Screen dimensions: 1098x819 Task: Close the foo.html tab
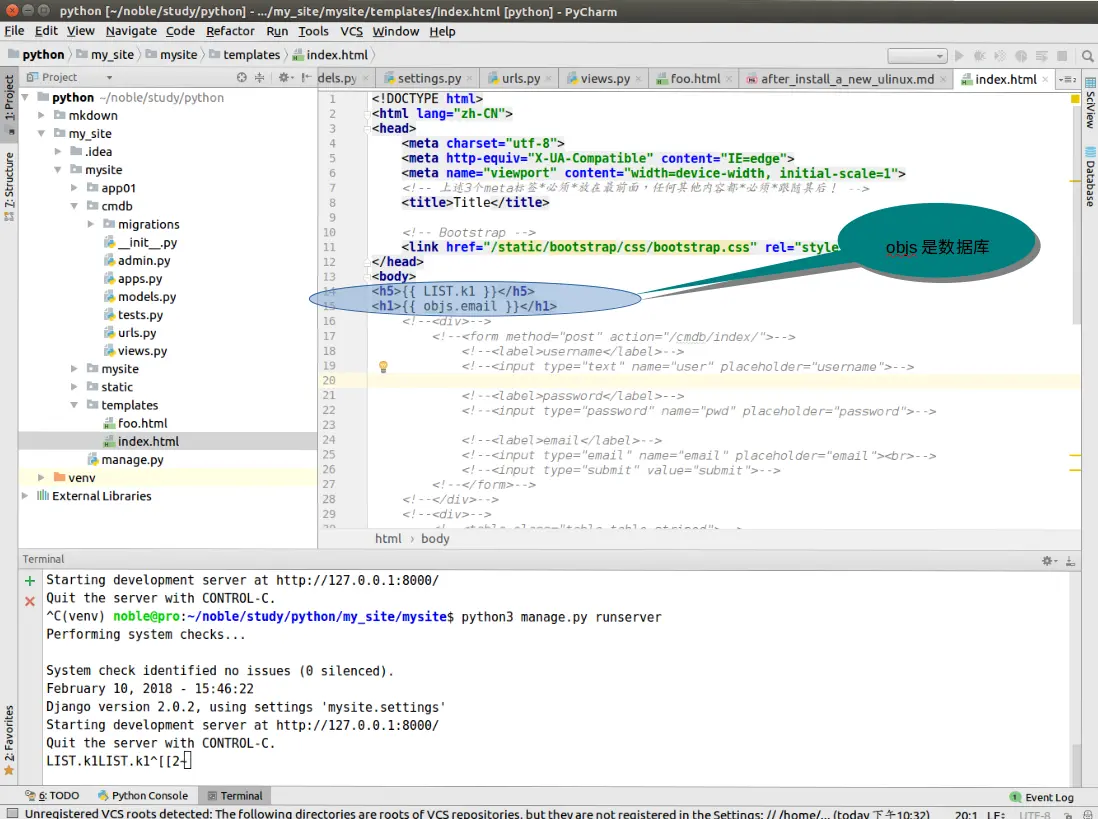(x=729, y=78)
